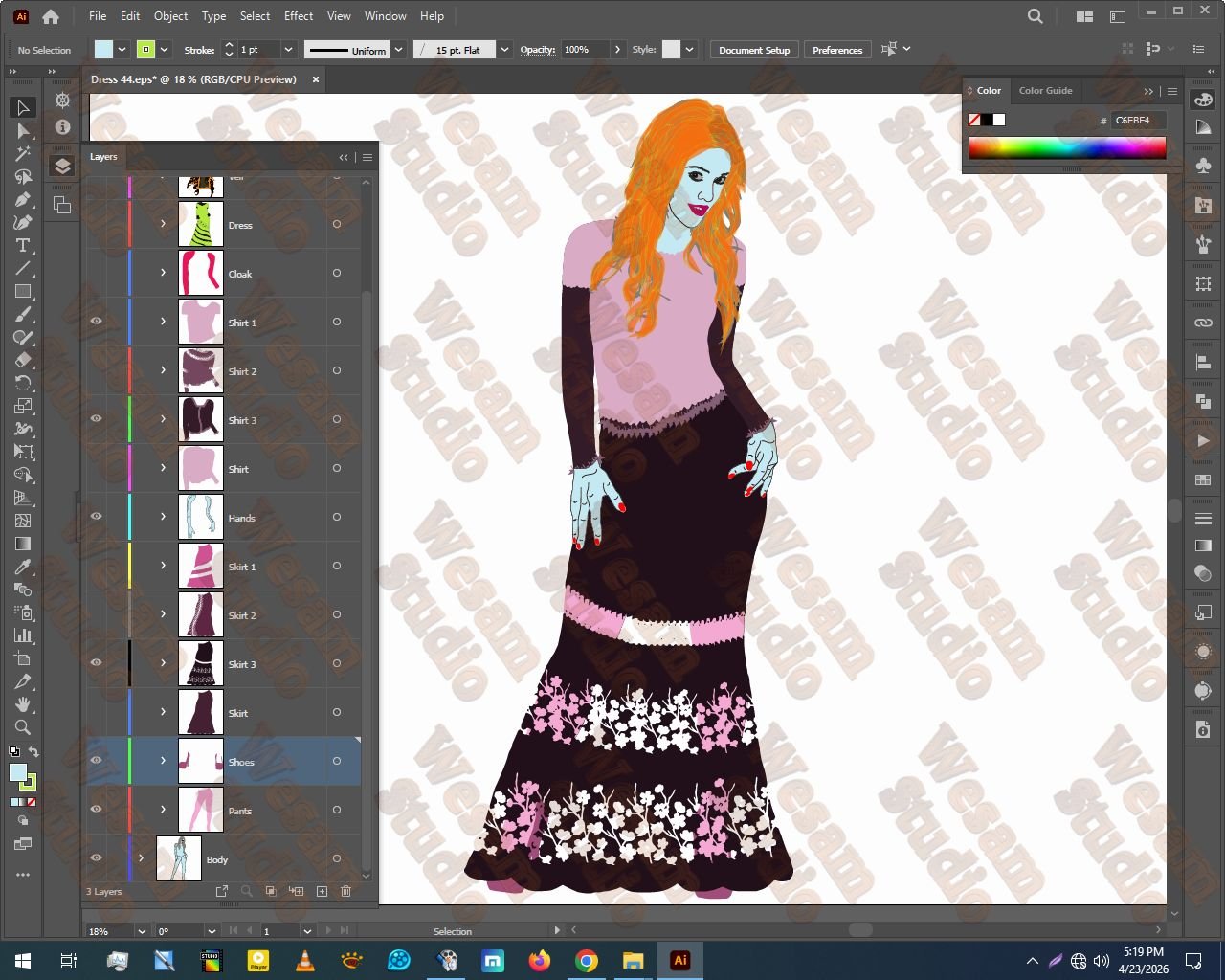Open the Links panel chain icon

[1203, 323]
